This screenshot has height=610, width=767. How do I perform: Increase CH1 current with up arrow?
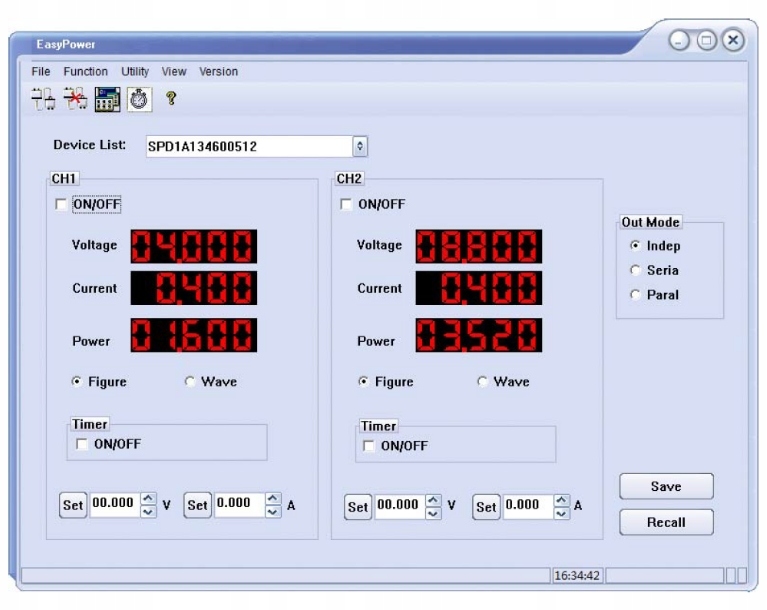[273, 499]
